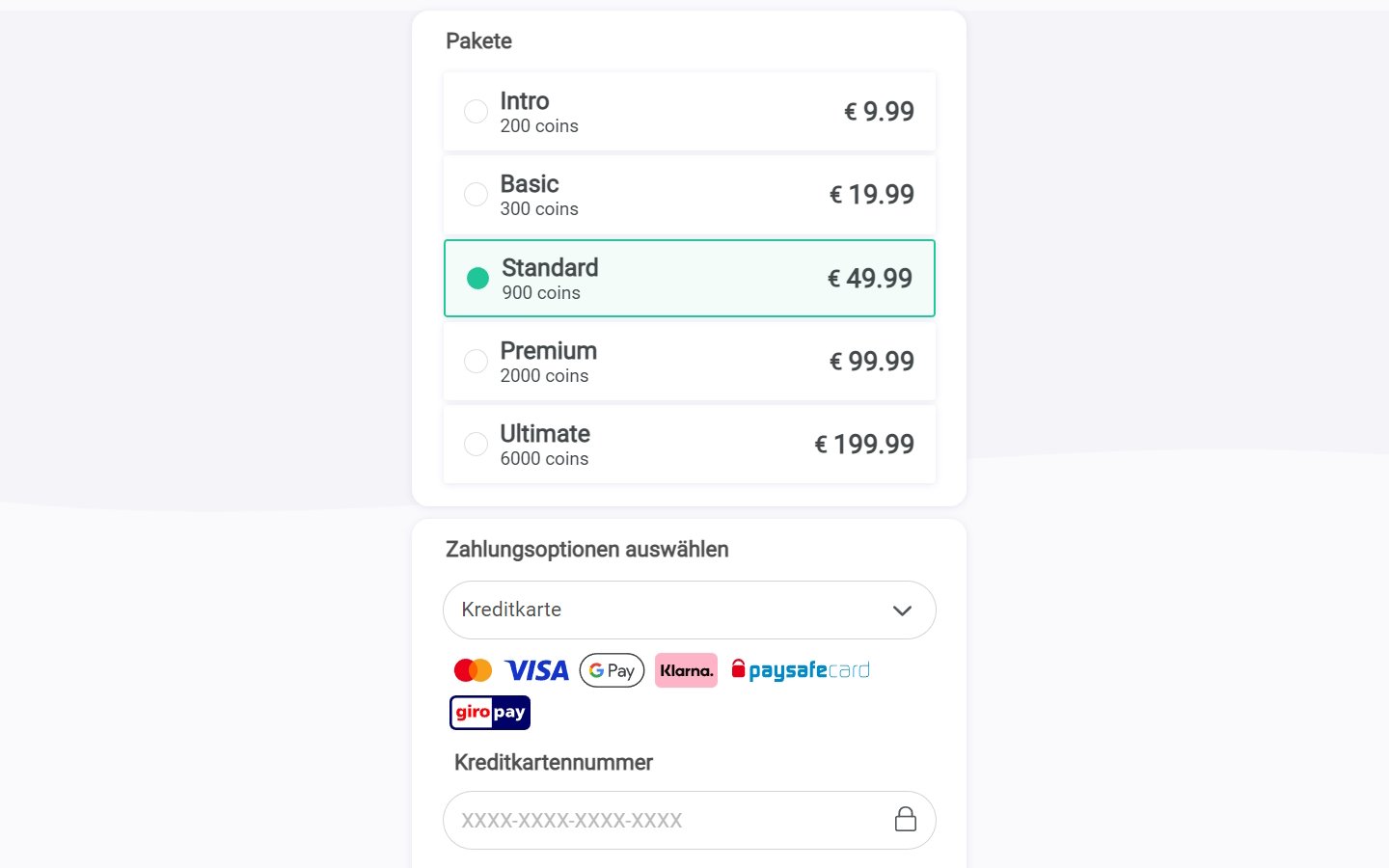Select the Ultimate 6000 coins radio button
Screen dimensions: 1389x868
pyautogui.click(x=476, y=444)
